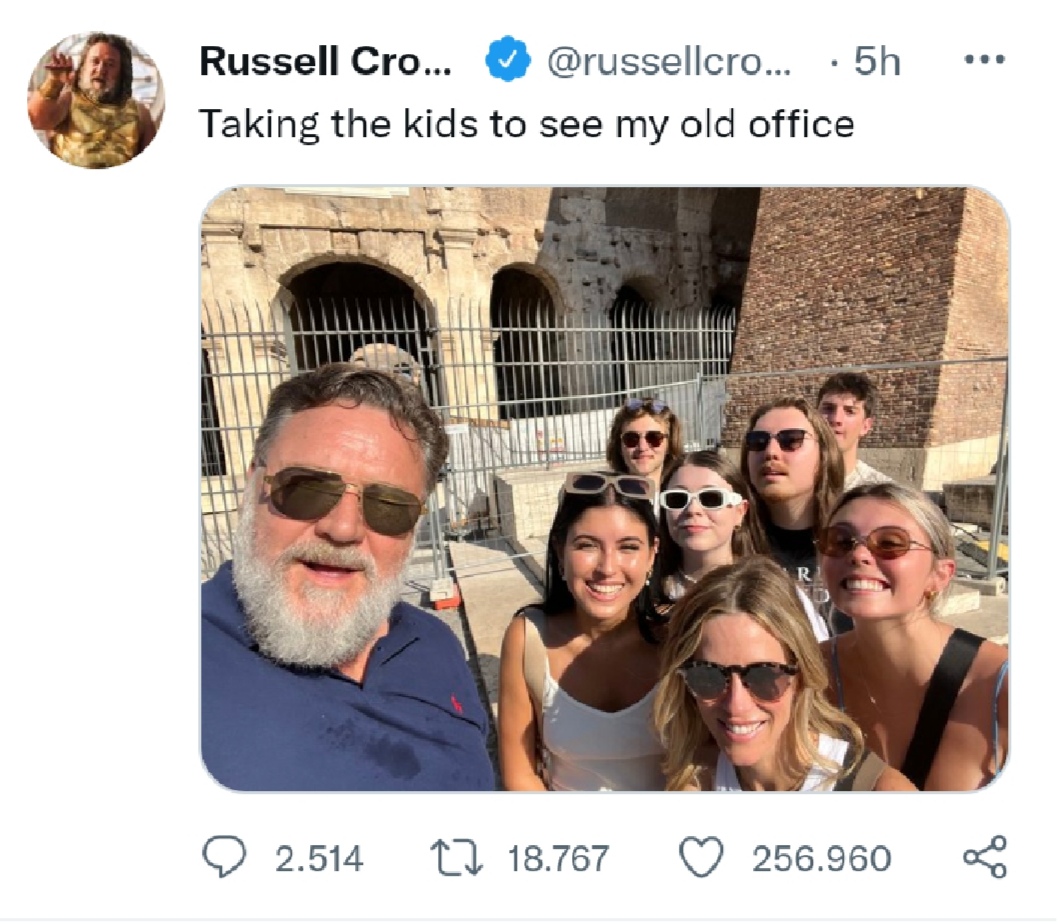Open the @russellcro... handle link
The width and height of the screenshot is (1058, 924).
(668, 63)
